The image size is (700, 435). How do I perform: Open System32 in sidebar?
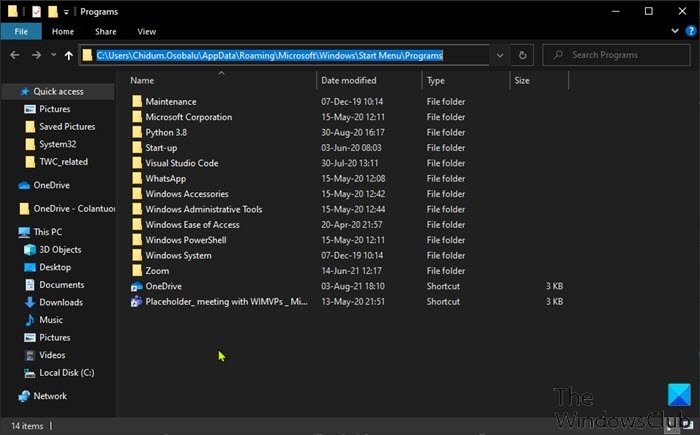(x=57, y=144)
